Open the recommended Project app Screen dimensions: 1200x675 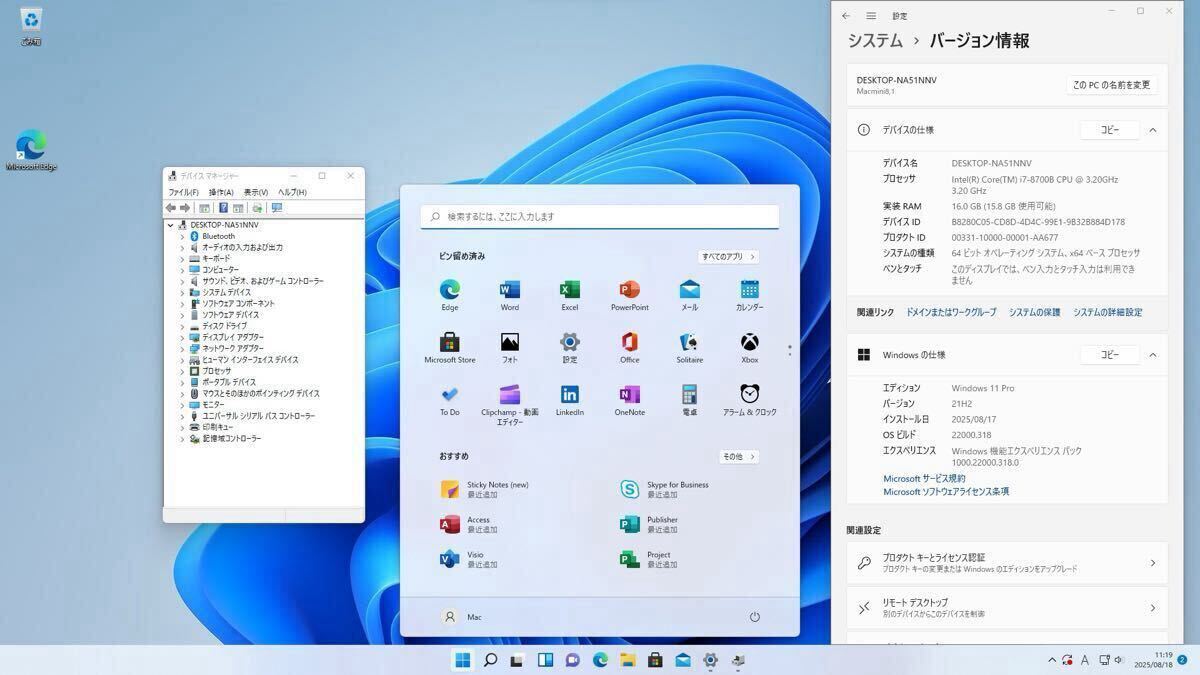[649, 559]
